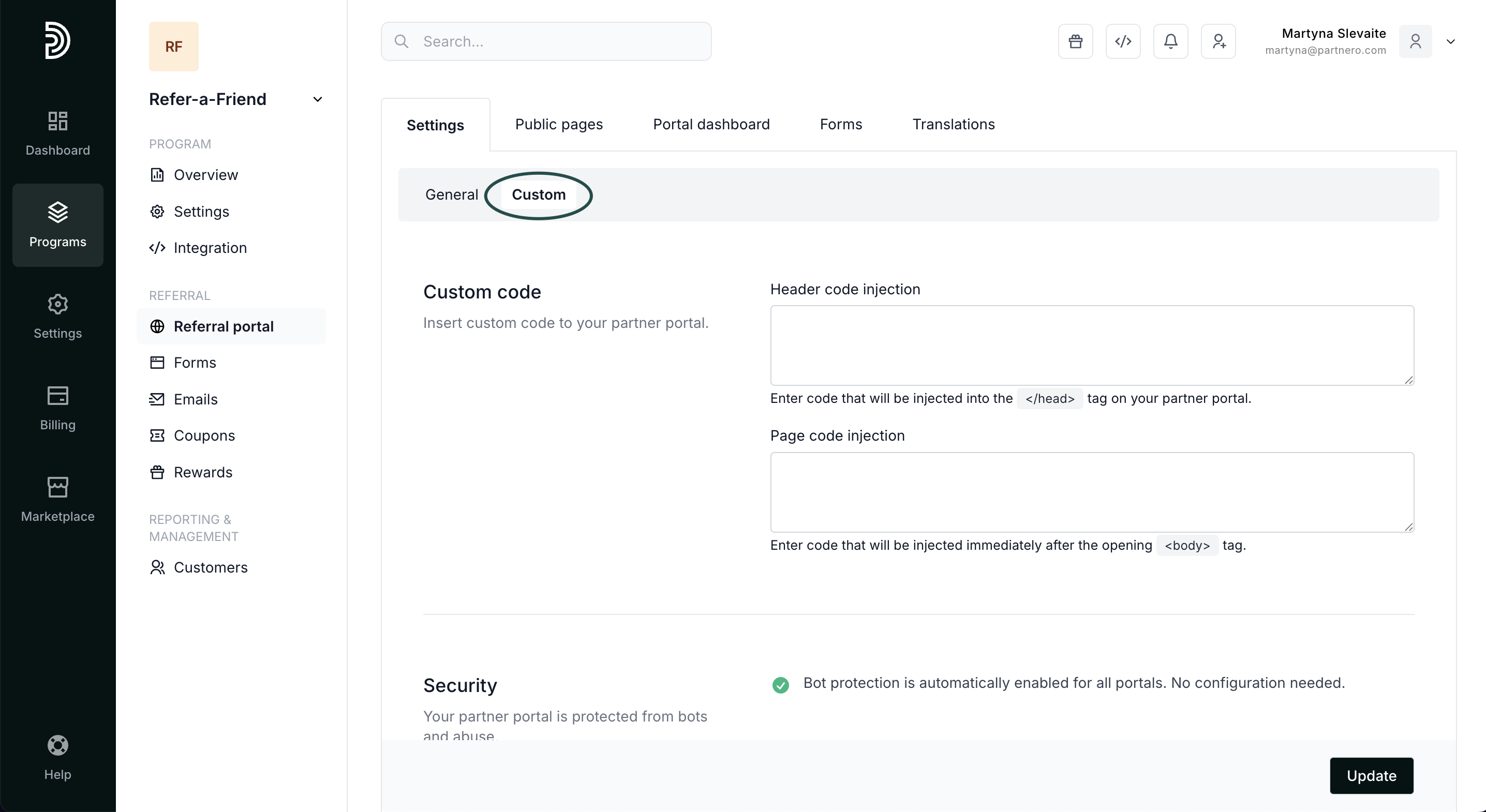
Task: Switch to the Translations tab
Action: click(953, 125)
